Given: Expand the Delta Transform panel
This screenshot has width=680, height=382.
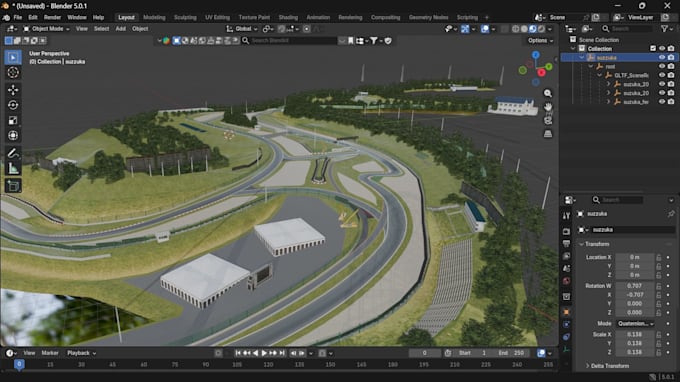Looking at the screenshot, I should pos(607,366).
